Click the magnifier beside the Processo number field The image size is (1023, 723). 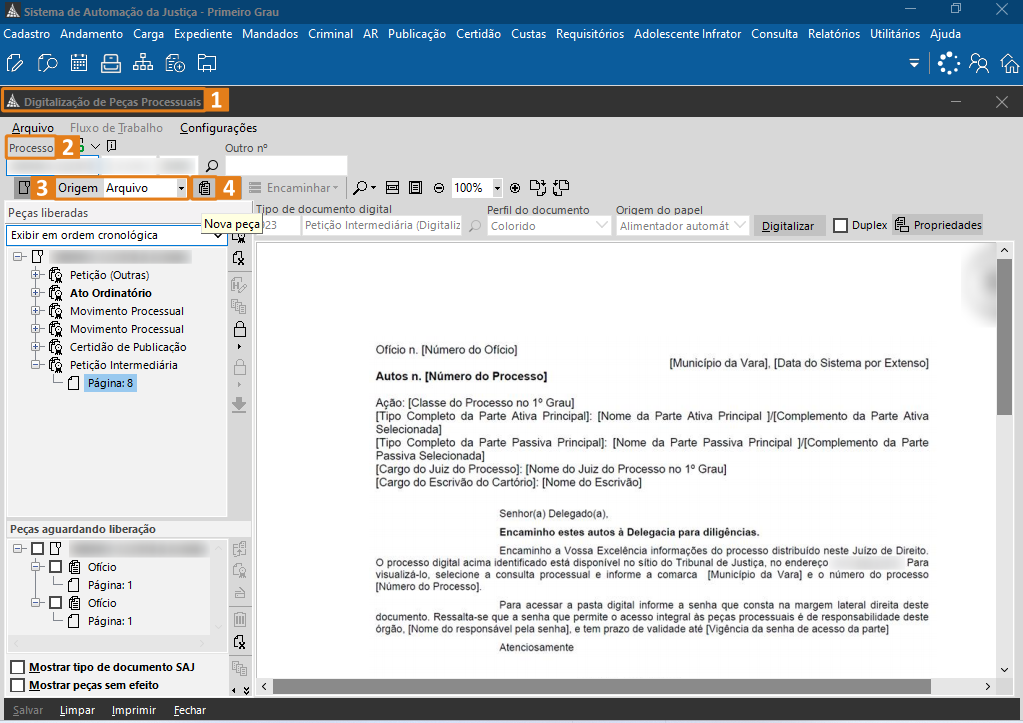pyautogui.click(x=212, y=166)
